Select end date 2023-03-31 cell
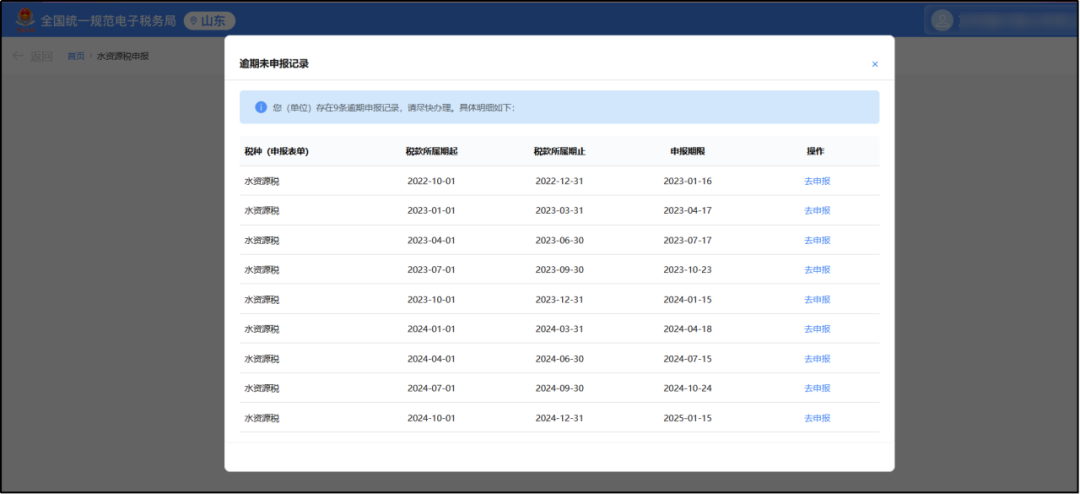Viewport: 1080px width, 494px height. pos(559,211)
